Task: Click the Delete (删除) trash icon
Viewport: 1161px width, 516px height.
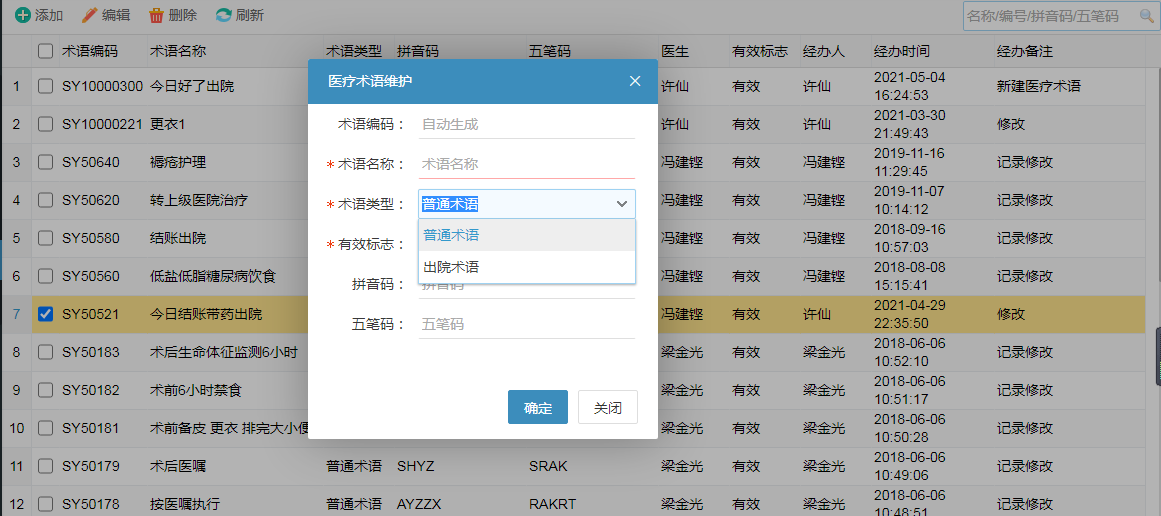Action: coord(156,15)
